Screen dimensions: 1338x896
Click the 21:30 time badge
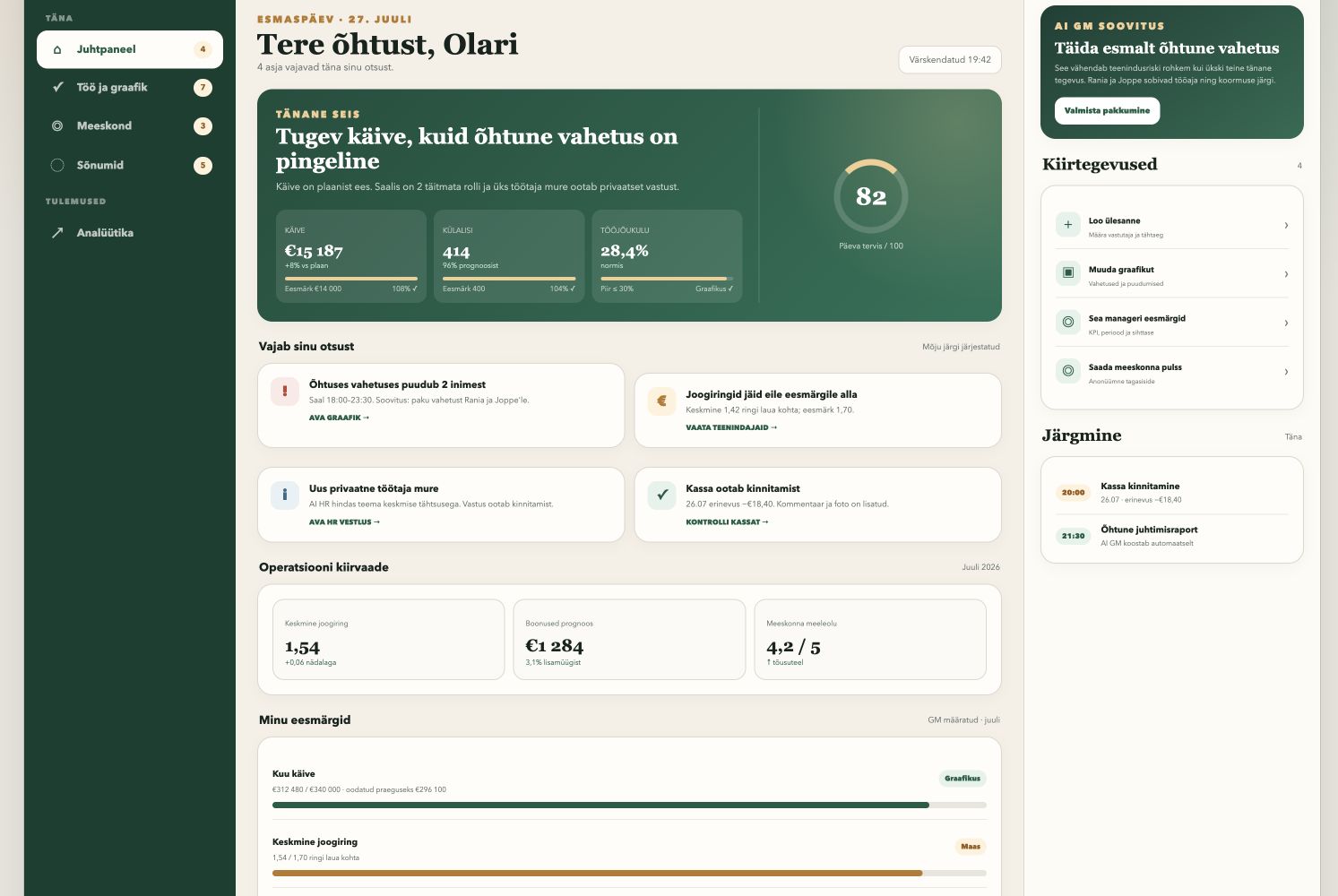point(1073,536)
